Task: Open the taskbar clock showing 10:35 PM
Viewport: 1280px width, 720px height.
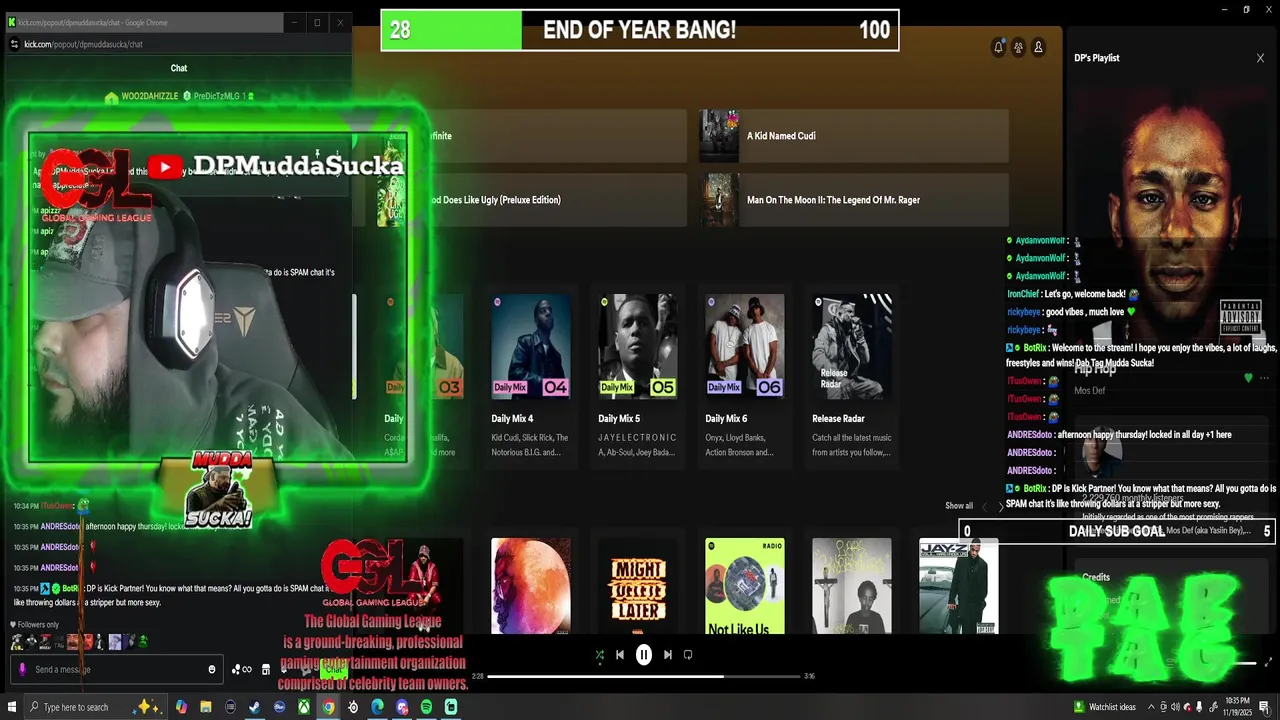Action: 1238,707
